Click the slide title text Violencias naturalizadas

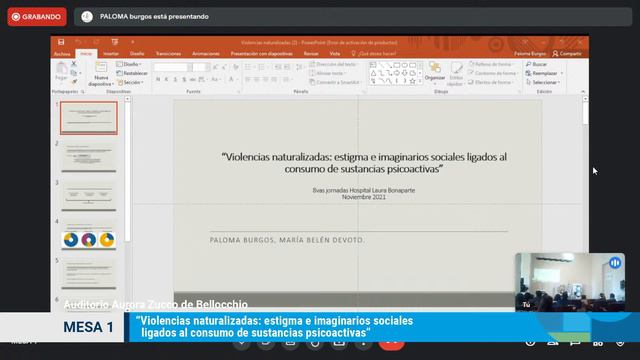364,162
